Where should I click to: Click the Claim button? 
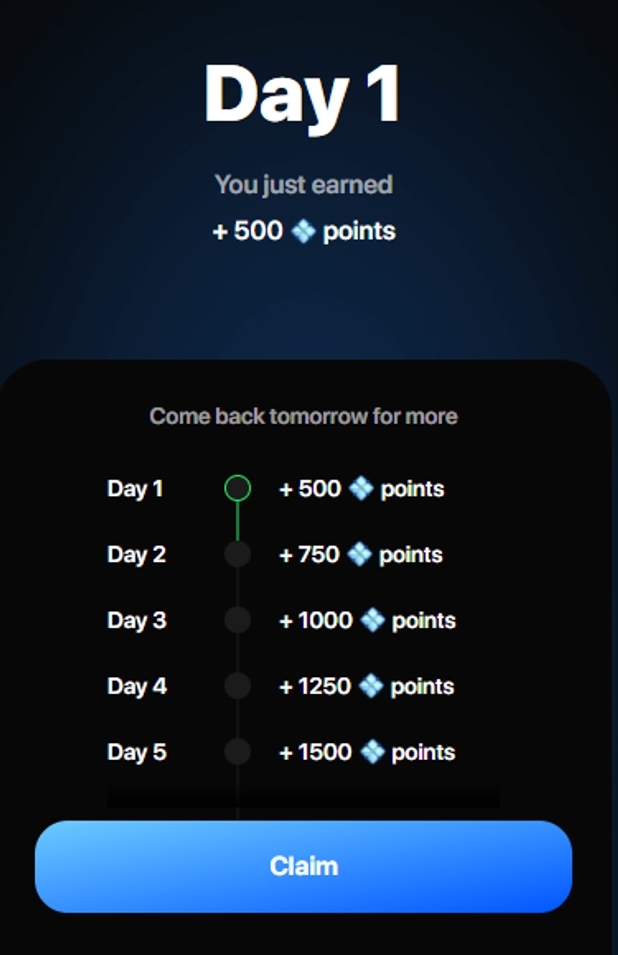(x=303, y=866)
